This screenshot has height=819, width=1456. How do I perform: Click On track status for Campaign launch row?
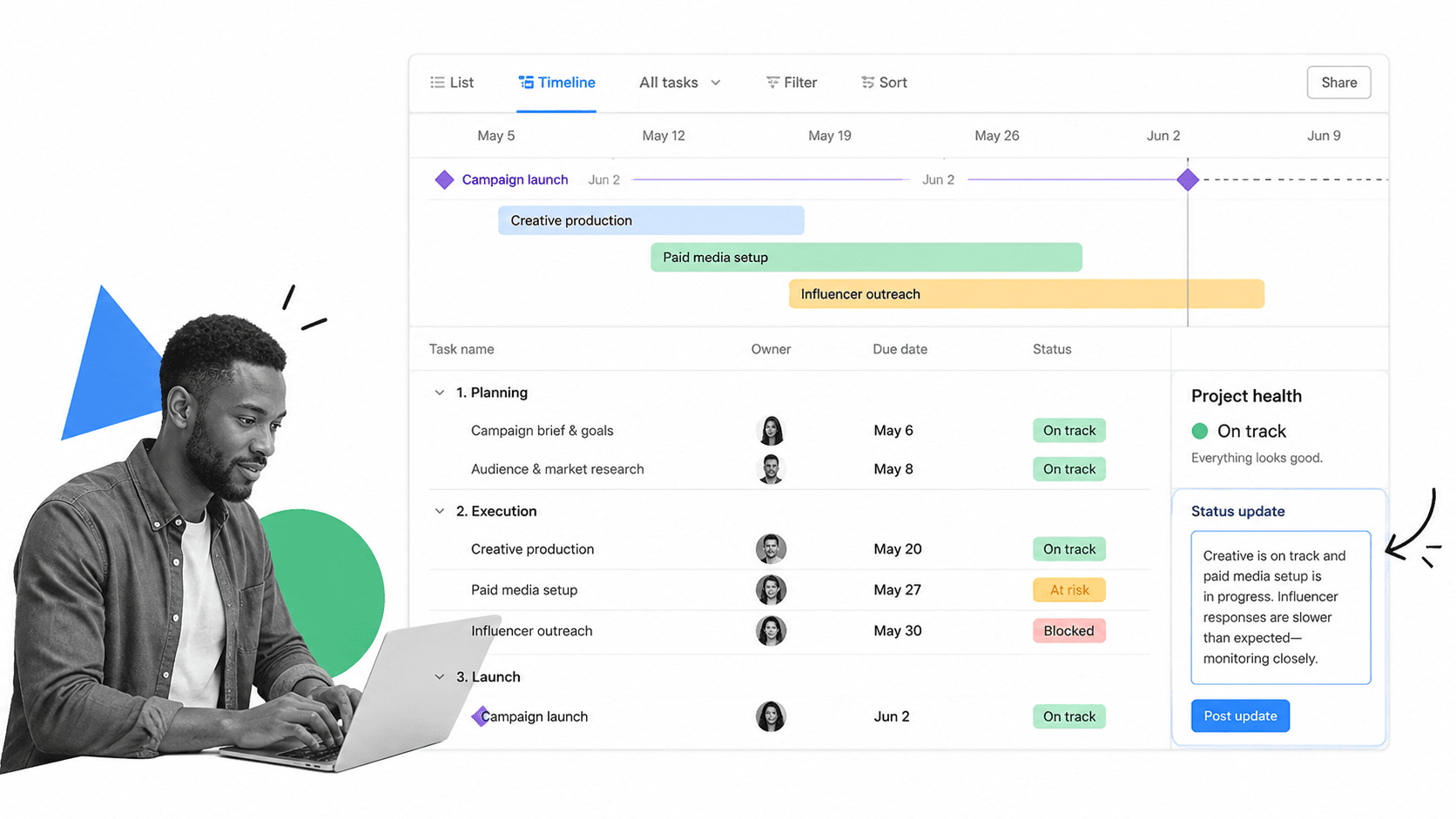click(1069, 716)
